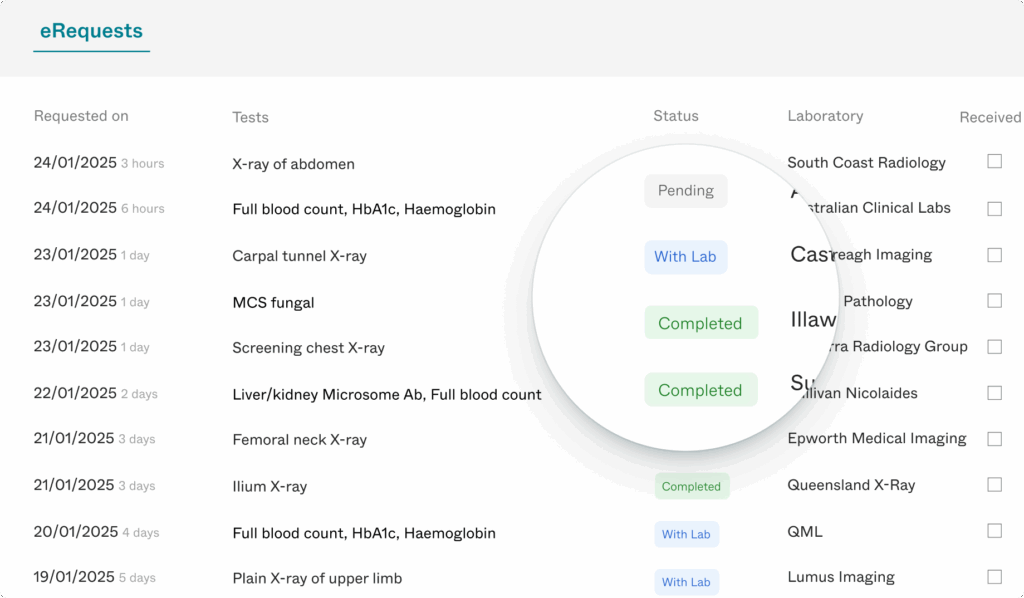Toggle Received checkbox for Epworth Medical Imaging
This screenshot has height=598, width=1024.
[x=994, y=439]
